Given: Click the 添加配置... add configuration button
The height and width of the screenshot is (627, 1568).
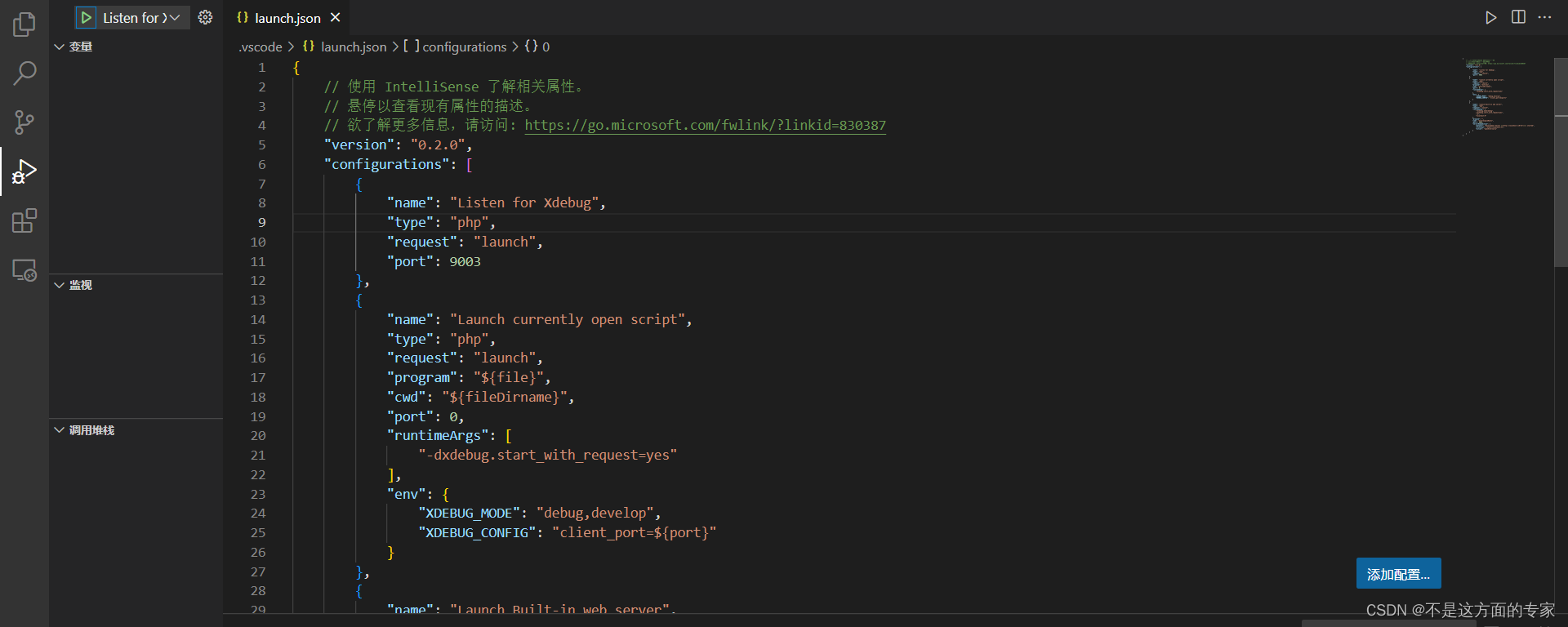Looking at the screenshot, I should click(x=1398, y=574).
